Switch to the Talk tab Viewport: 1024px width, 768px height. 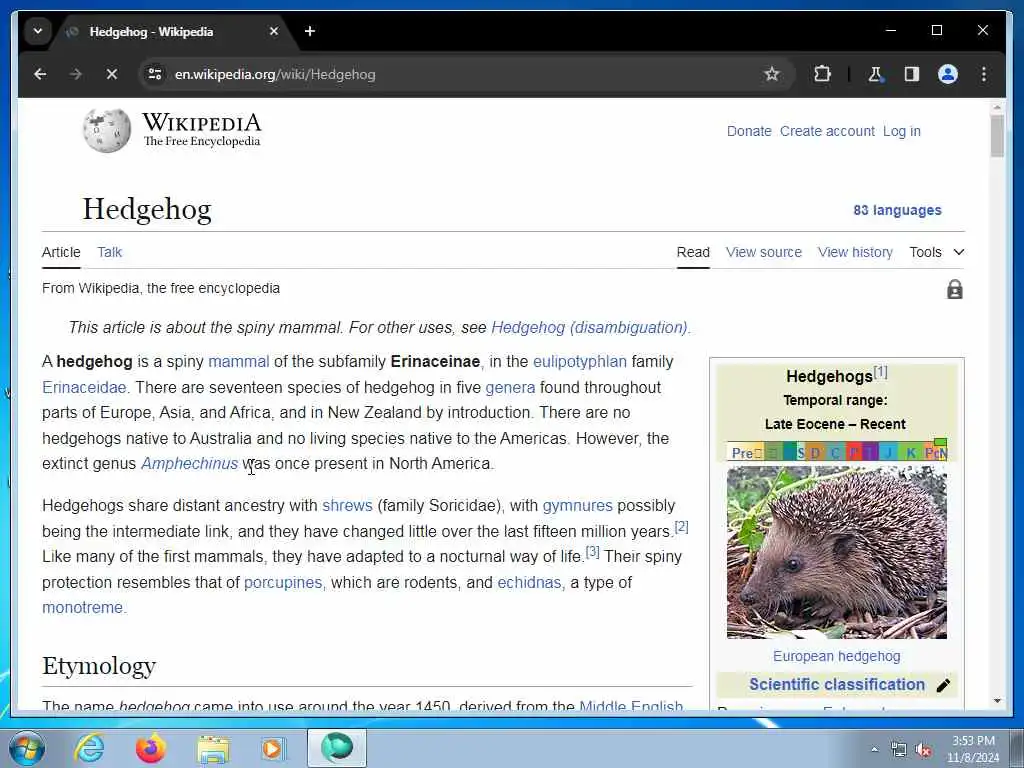[x=110, y=252]
